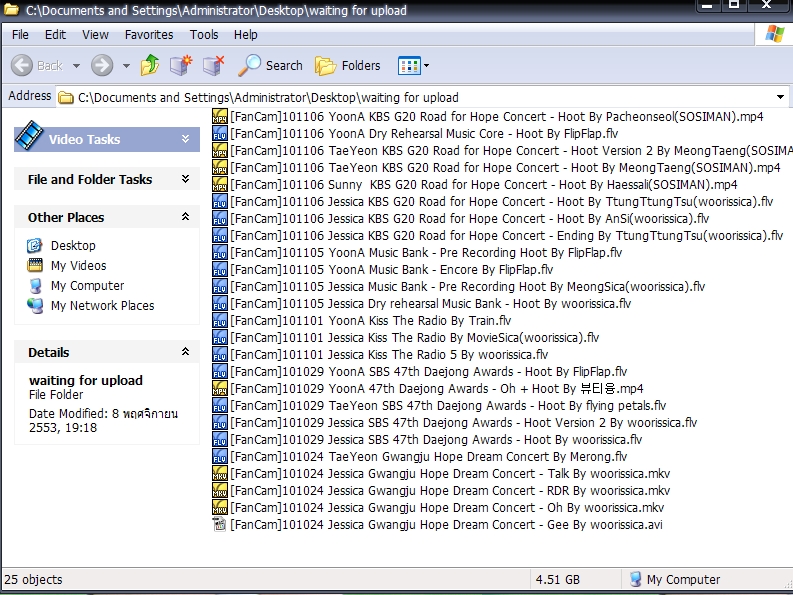
Task: Click MKV icon of Jessica Gwangju RDR file
Action: 220,490
